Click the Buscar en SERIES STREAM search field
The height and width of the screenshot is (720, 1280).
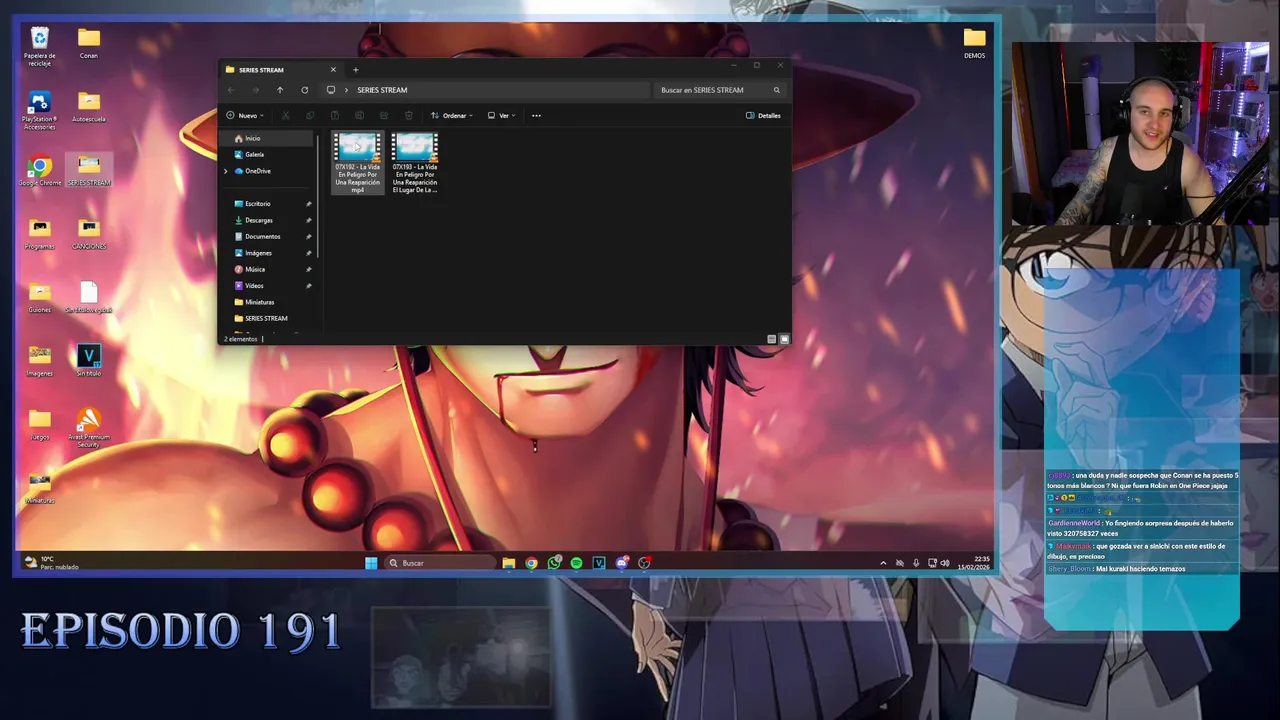pyautogui.click(x=720, y=90)
